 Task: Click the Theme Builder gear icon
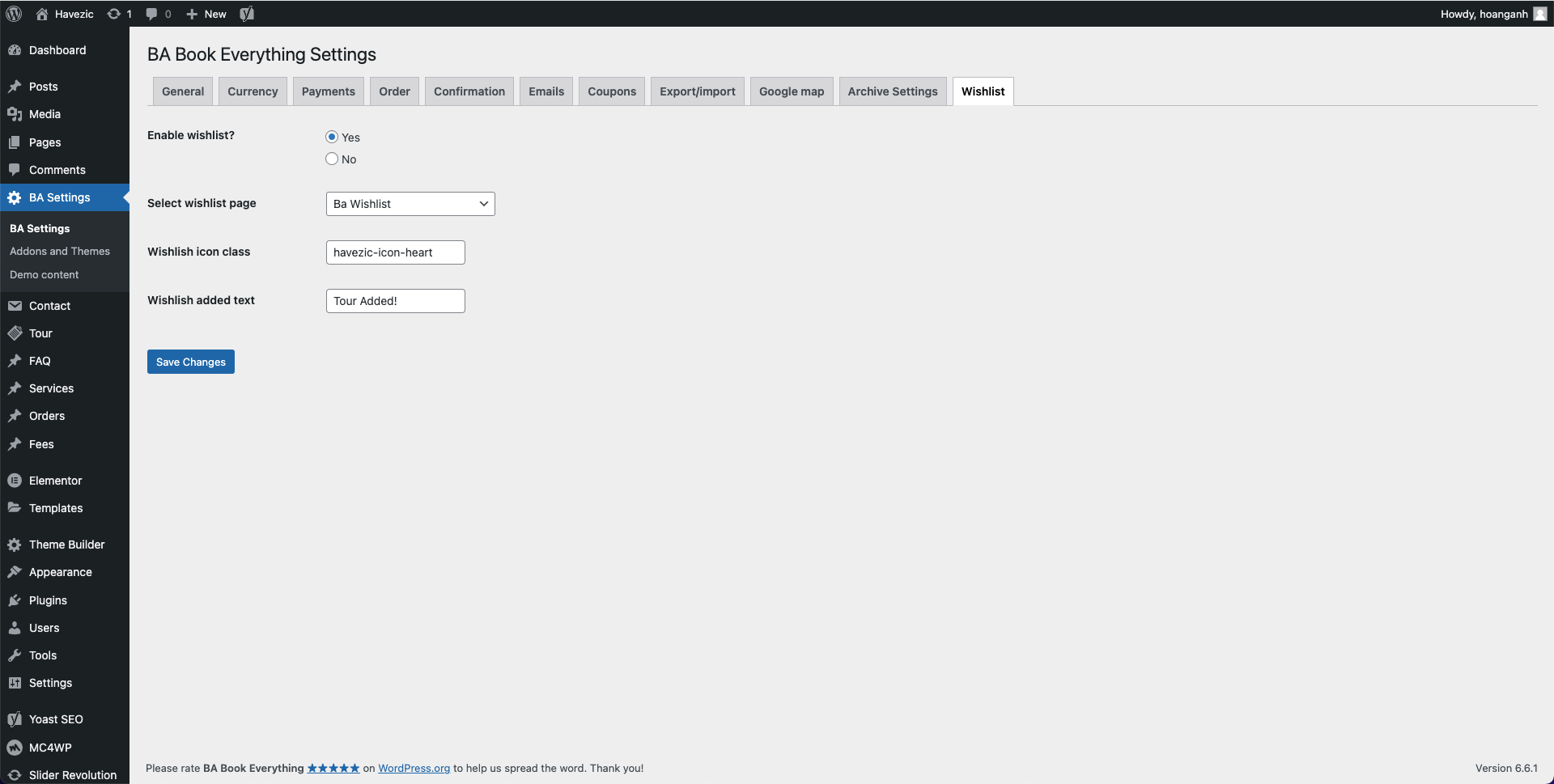[x=15, y=545]
